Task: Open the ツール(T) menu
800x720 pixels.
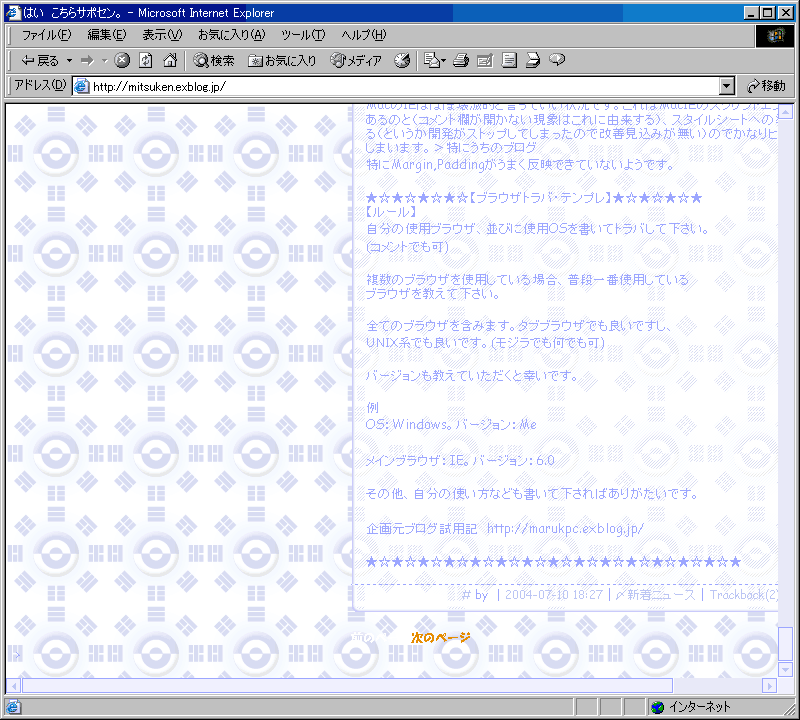Action: tap(303, 35)
